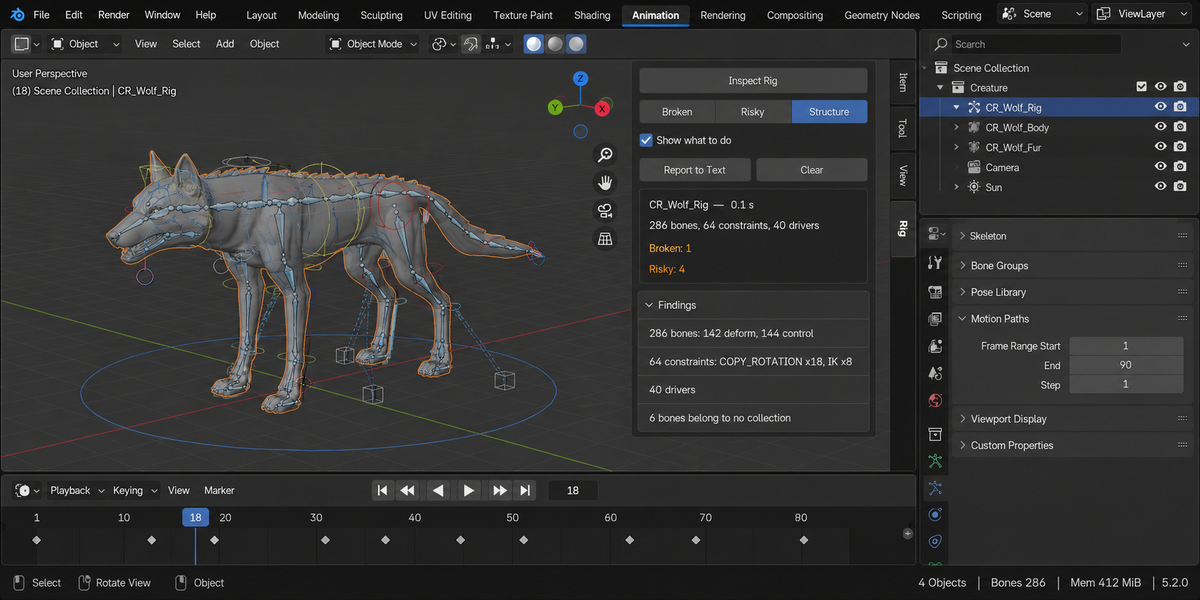Toggle camera view icon in viewport
Screen dimensions: 1200x600
click(x=605, y=210)
